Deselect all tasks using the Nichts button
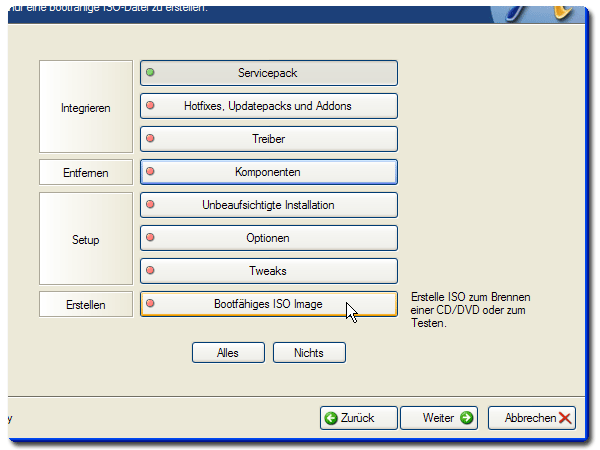The height and width of the screenshot is (450, 600). point(309,353)
